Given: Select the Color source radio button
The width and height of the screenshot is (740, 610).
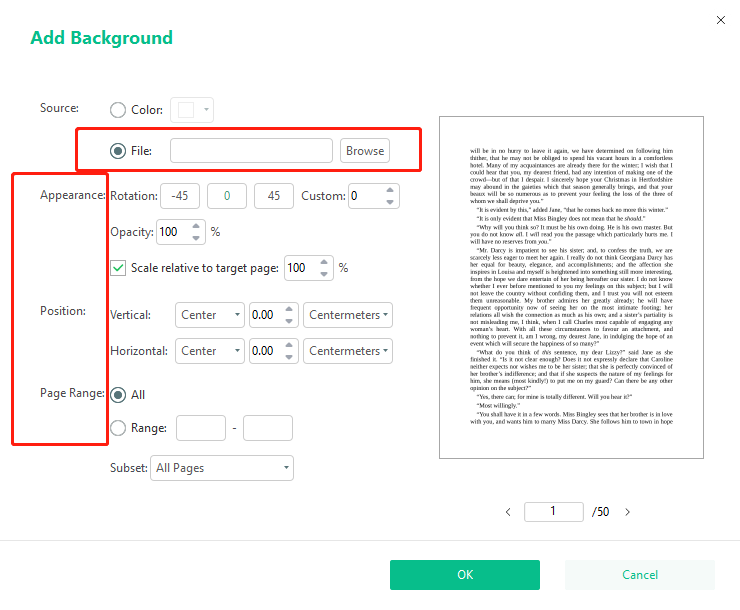Looking at the screenshot, I should (118, 110).
